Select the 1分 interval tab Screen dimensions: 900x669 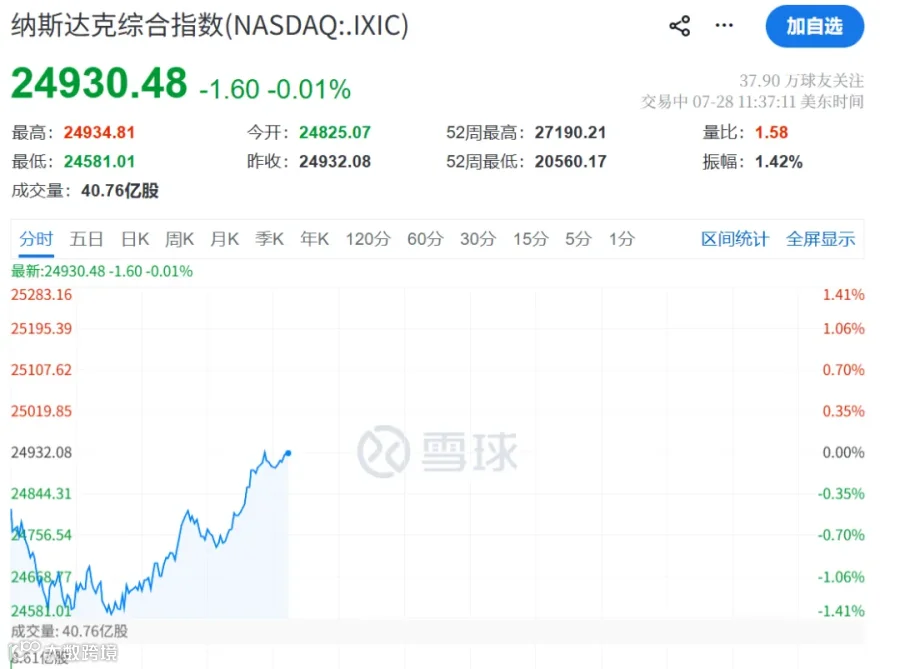point(622,238)
